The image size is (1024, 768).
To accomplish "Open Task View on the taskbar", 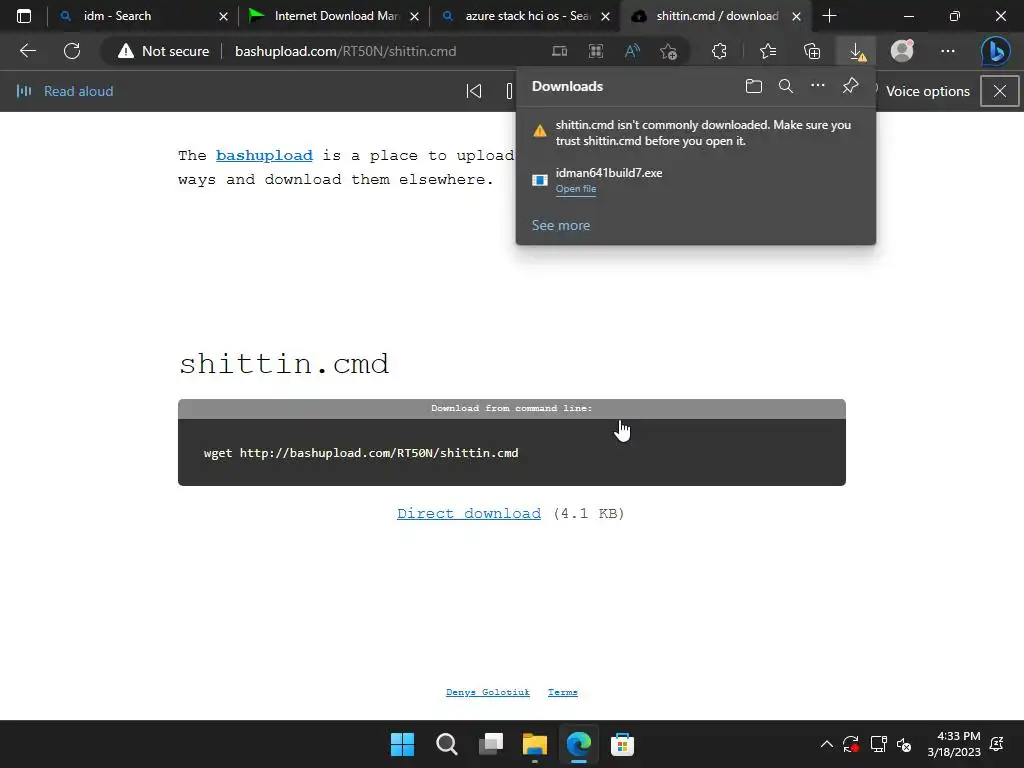I will click(490, 744).
